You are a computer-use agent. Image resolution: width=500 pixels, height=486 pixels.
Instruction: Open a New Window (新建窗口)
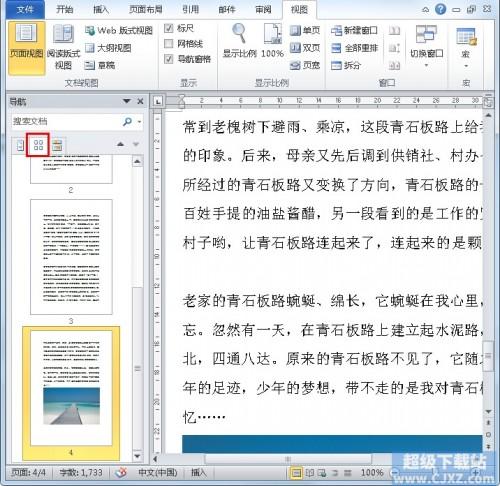(354, 31)
